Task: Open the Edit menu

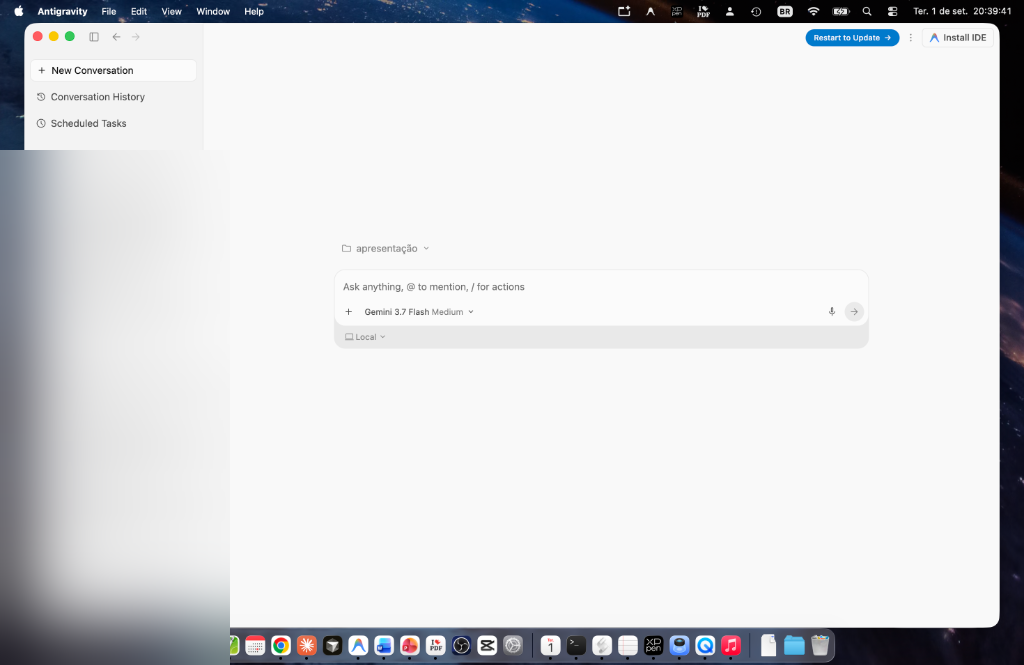Action: 139,11
